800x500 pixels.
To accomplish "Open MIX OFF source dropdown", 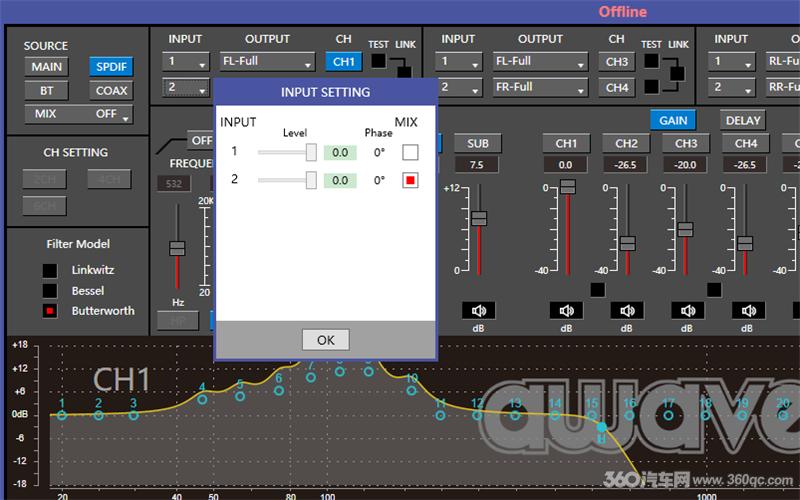I will (79, 114).
